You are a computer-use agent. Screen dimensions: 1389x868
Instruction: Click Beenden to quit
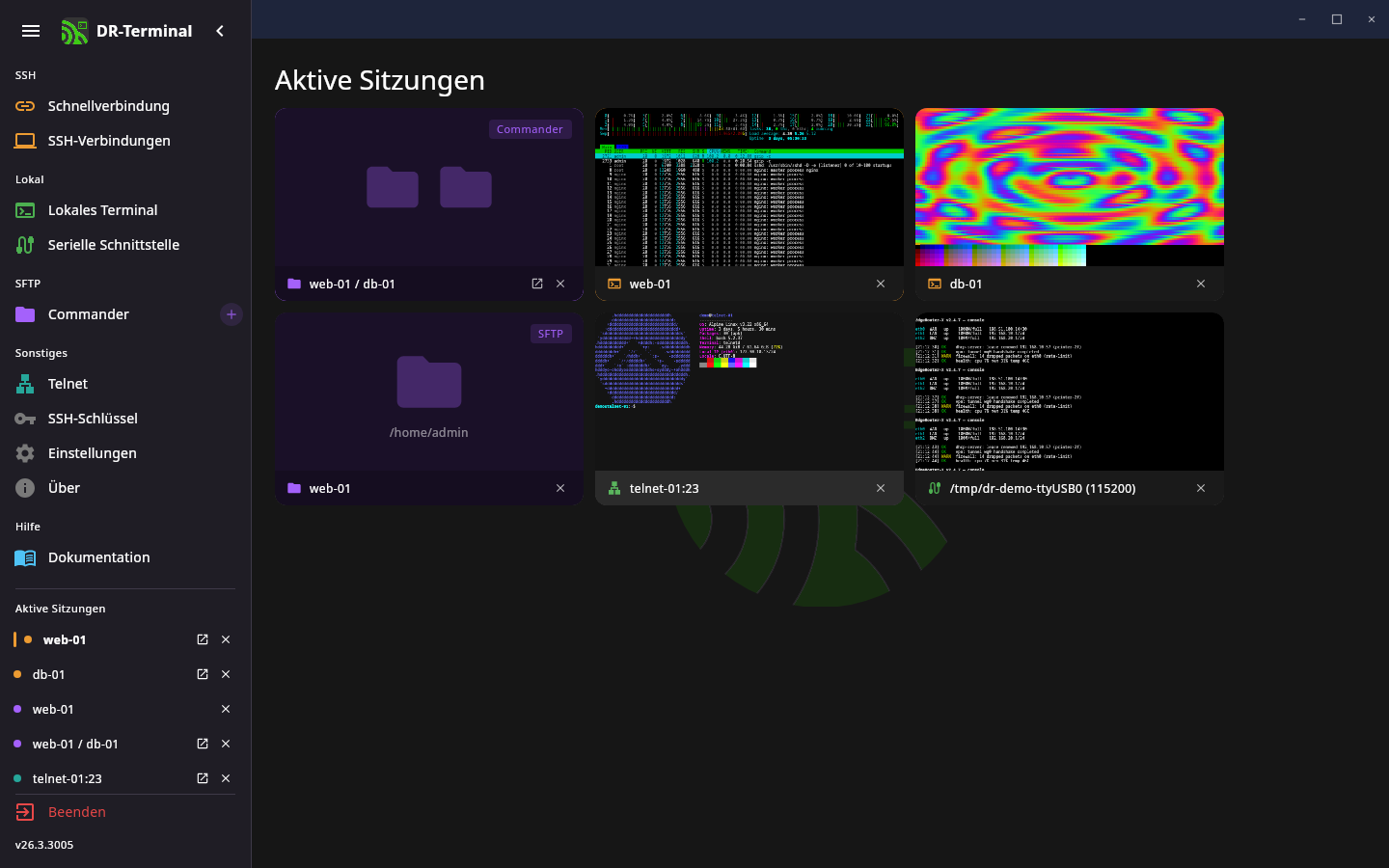[x=125, y=812]
